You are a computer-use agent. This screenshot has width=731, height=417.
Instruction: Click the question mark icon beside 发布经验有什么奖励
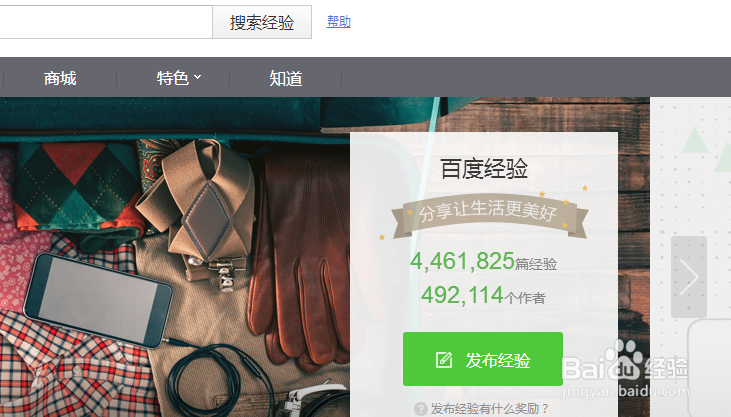click(x=421, y=409)
